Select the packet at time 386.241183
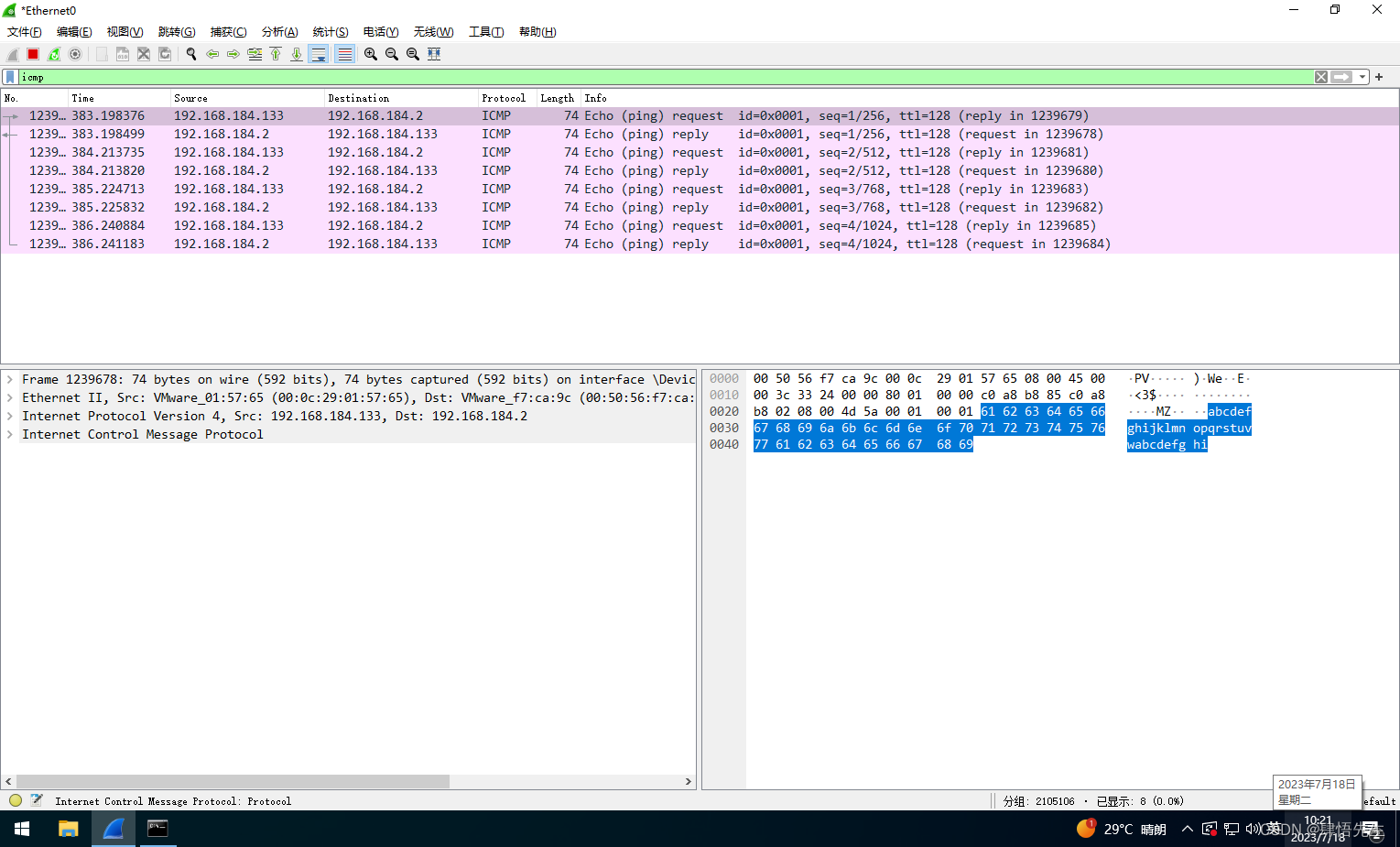 click(700, 244)
